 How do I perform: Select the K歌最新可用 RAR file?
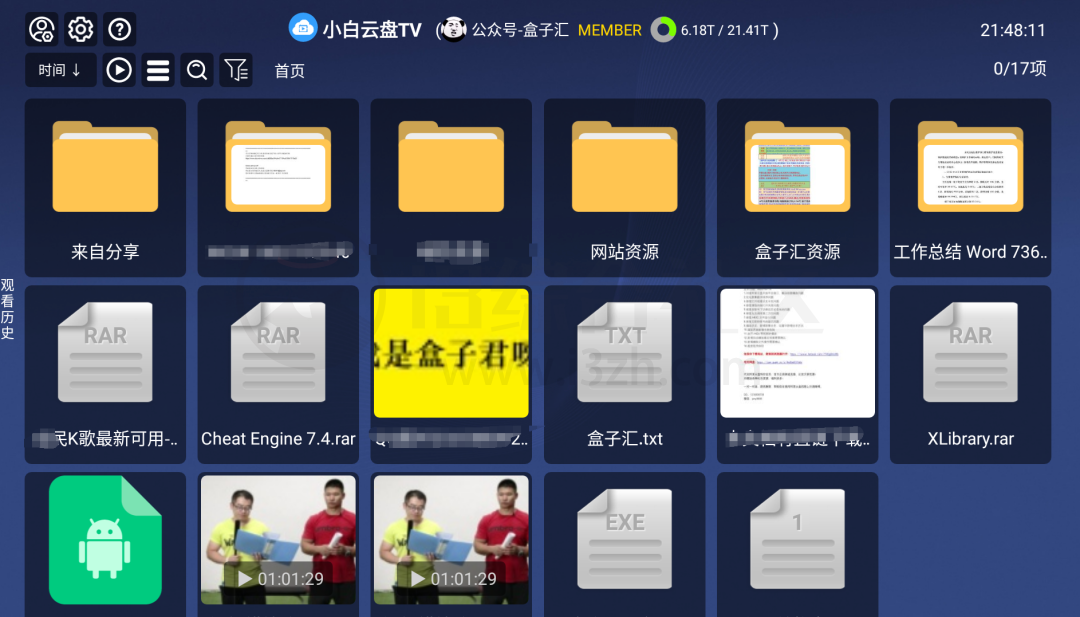(x=105, y=374)
